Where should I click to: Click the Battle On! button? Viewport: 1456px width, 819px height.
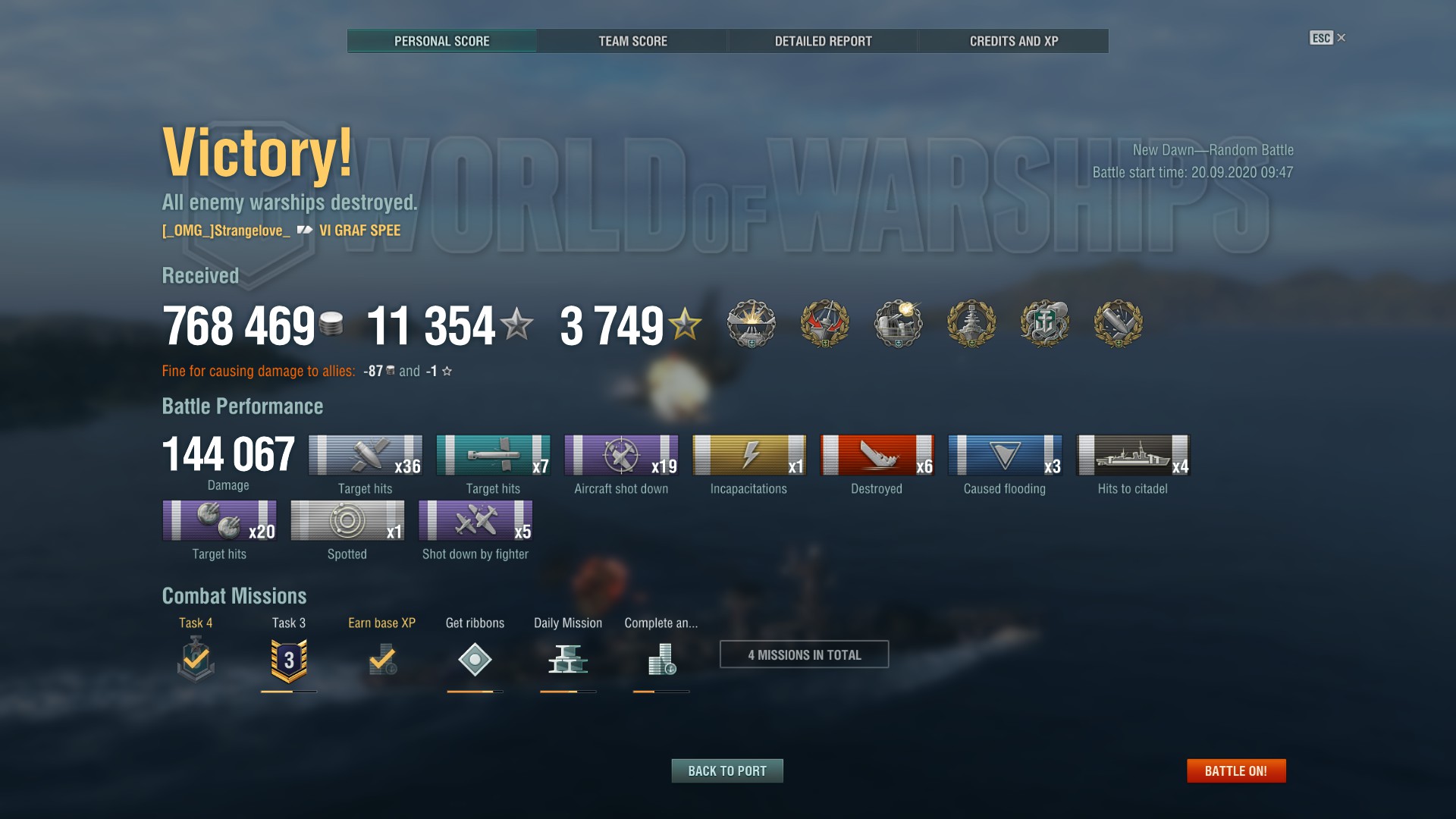[x=1236, y=770]
